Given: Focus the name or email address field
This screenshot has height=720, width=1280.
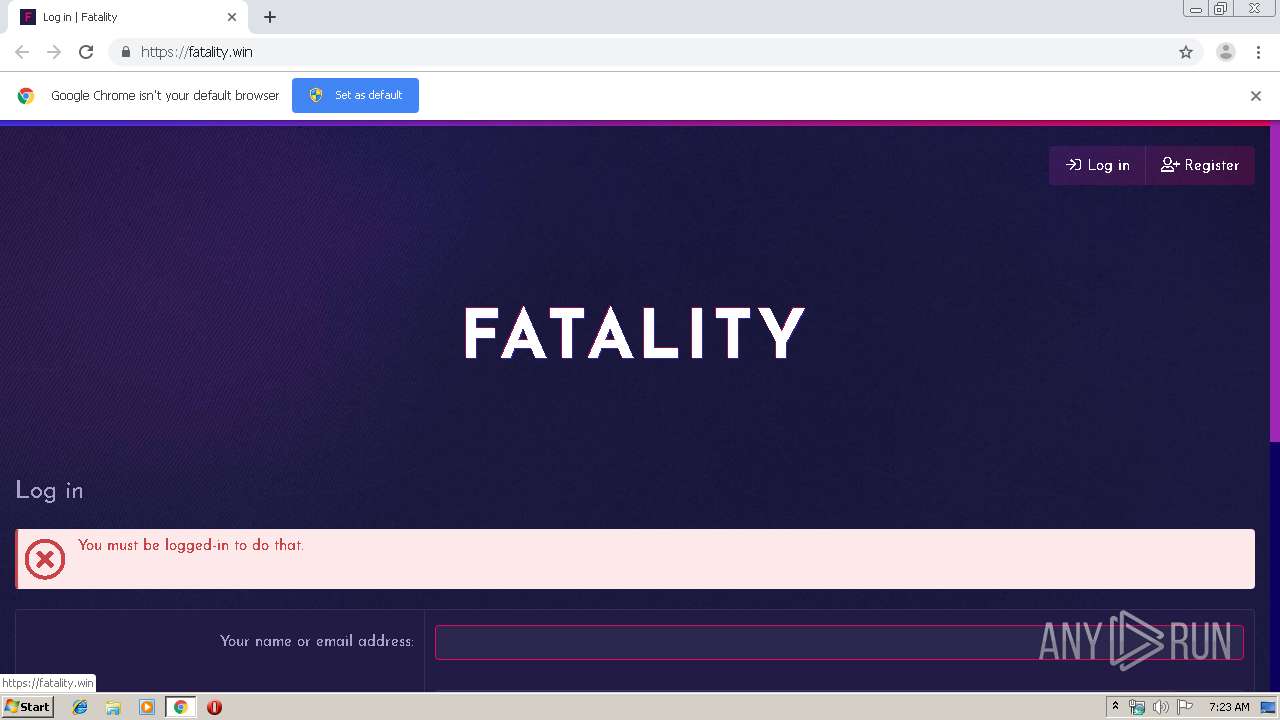Looking at the screenshot, I should [839, 642].
